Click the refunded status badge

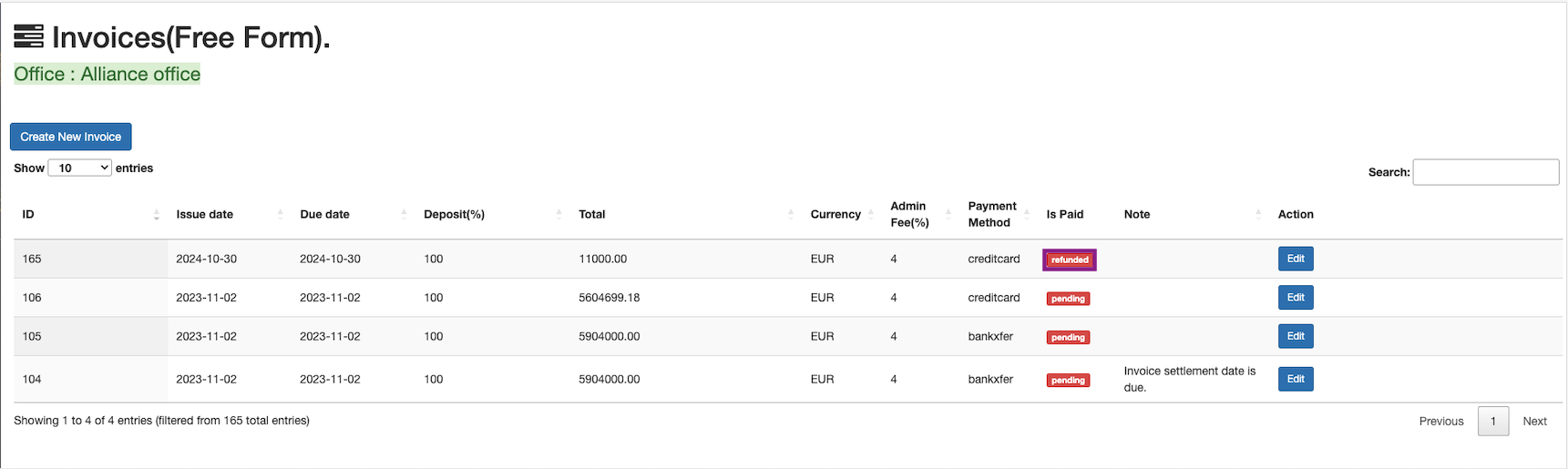1070,260
